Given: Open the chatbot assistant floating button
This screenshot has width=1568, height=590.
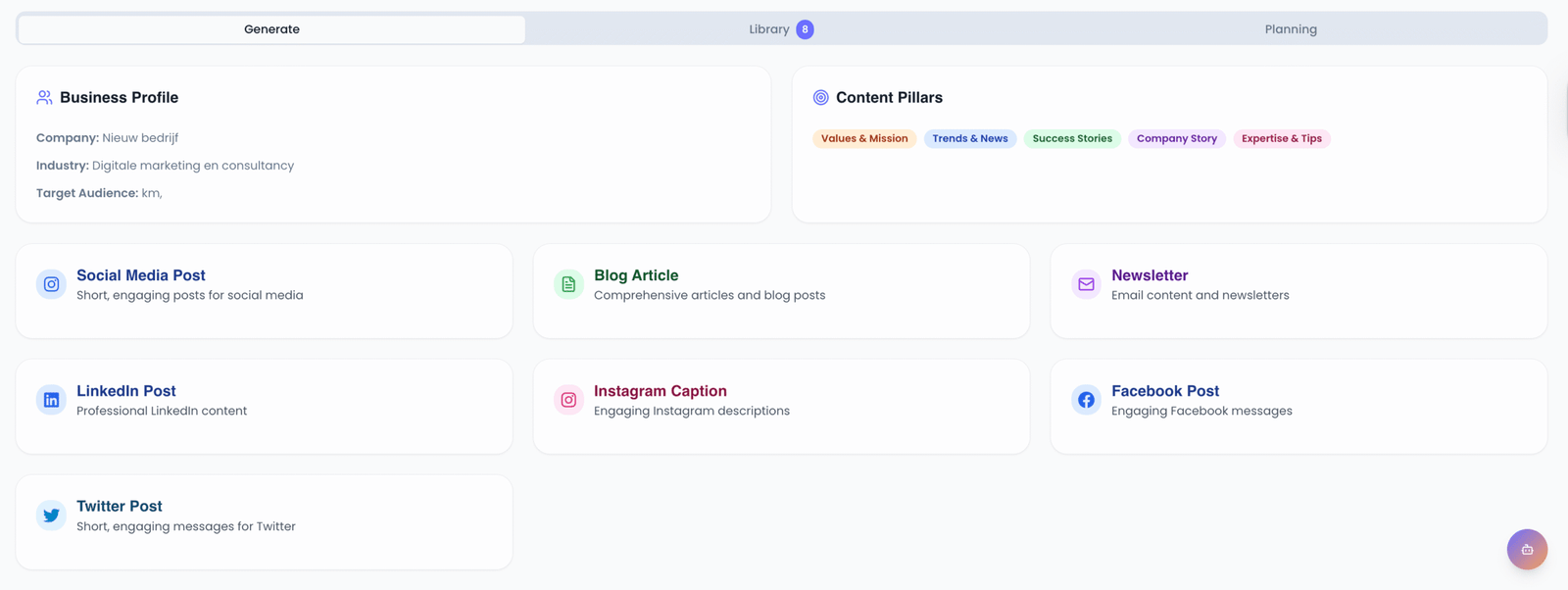Looking at the screenshot, I should click(1526, 550).
